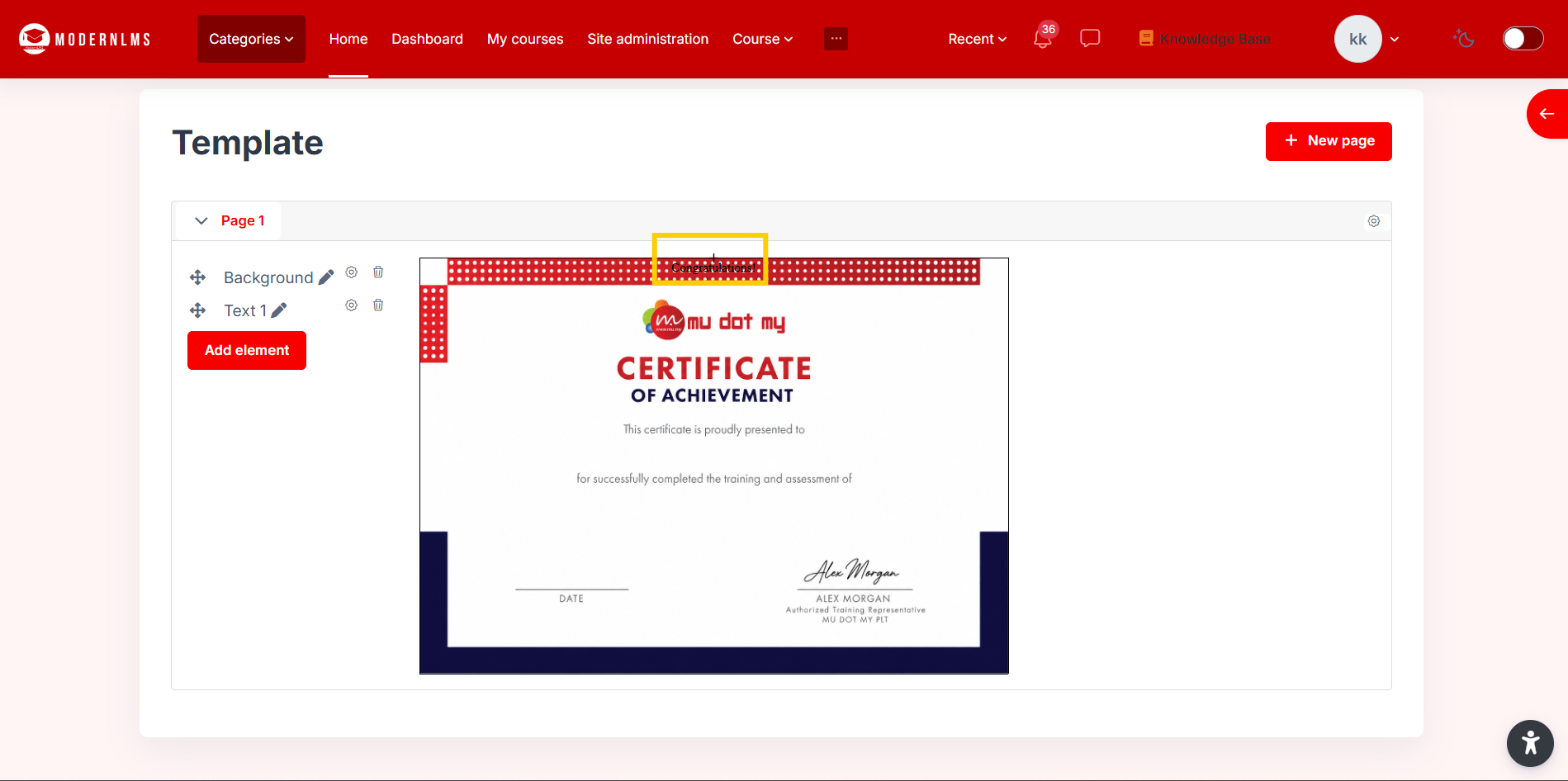Edit Text 1 element name pencil
Viewport: 1568px width, 781px height.
click(x=279, y=310)
